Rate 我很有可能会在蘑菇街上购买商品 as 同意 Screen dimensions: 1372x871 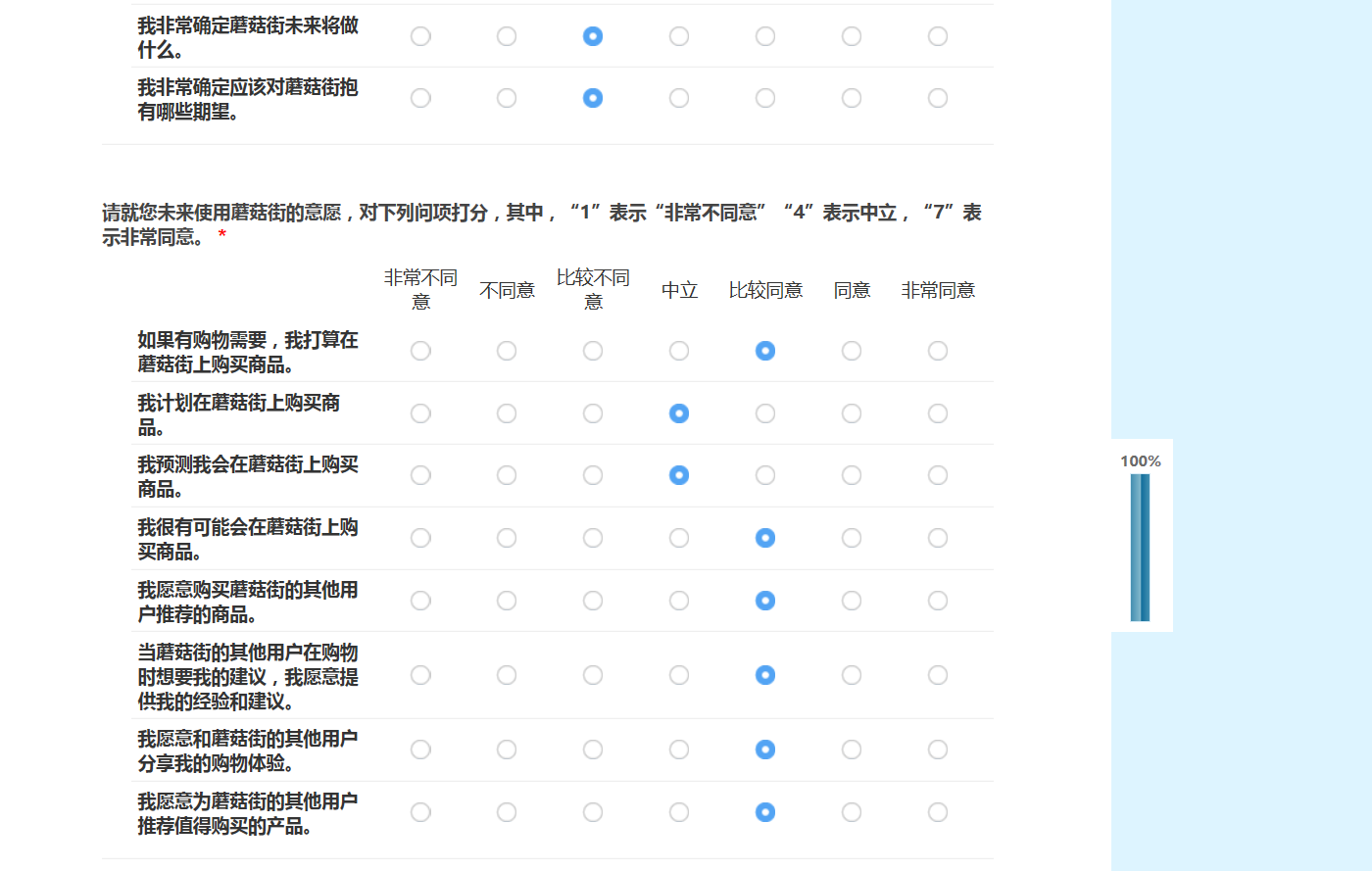click(x=852, y=538)
